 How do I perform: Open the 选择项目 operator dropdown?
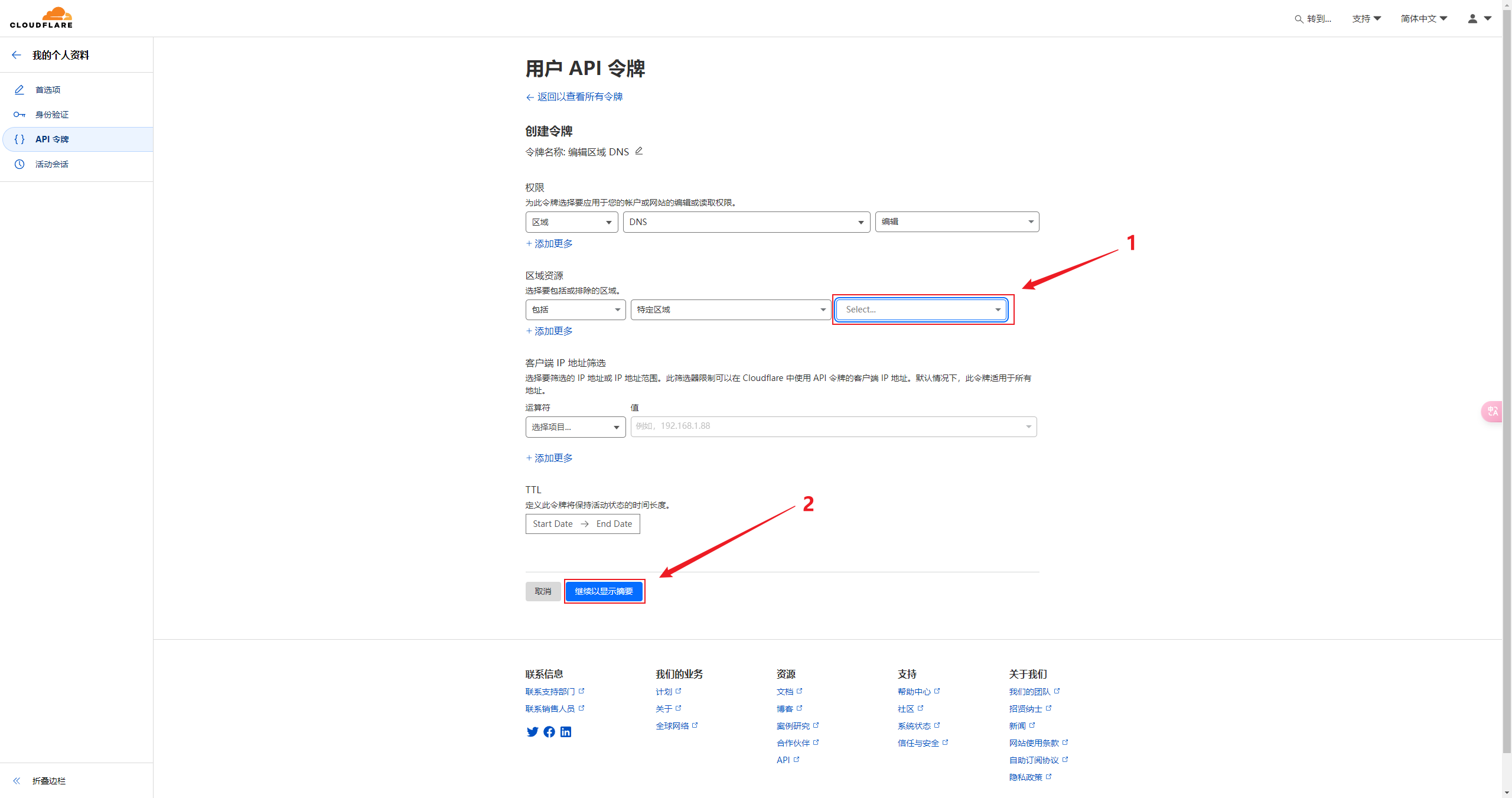575,427
